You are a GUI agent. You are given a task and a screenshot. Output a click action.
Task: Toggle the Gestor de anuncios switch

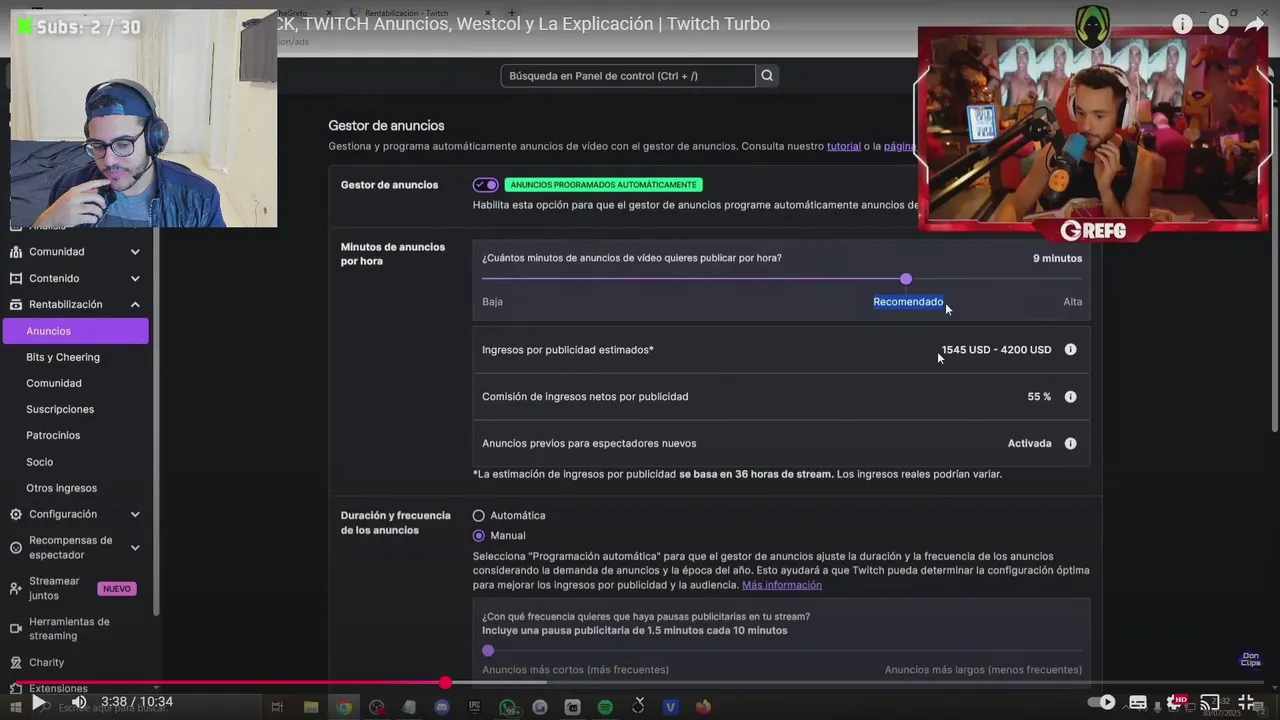[486, 185]
